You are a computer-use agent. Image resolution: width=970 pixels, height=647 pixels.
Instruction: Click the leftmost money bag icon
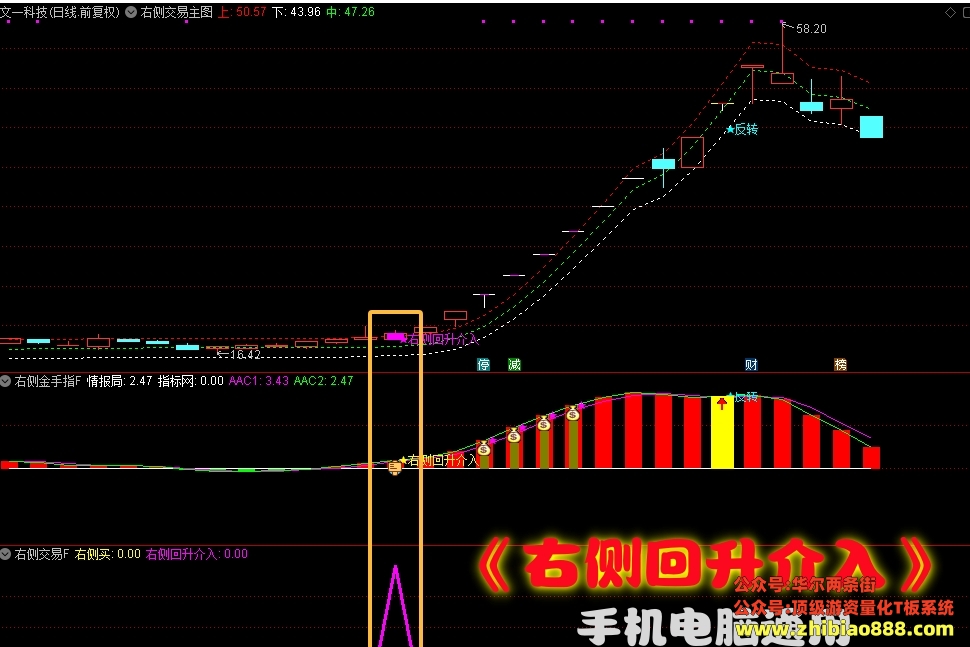click(x=484, y=448)
